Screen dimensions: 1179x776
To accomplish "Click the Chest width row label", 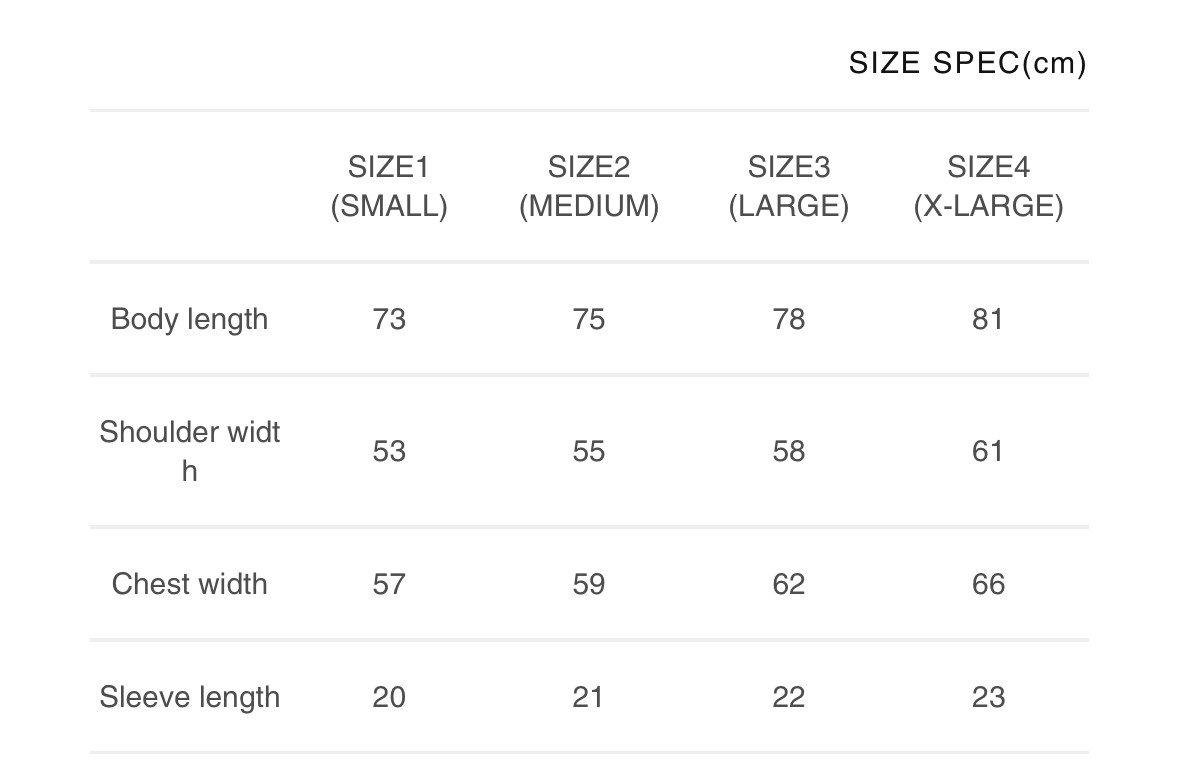I will [x=189, y=584].
